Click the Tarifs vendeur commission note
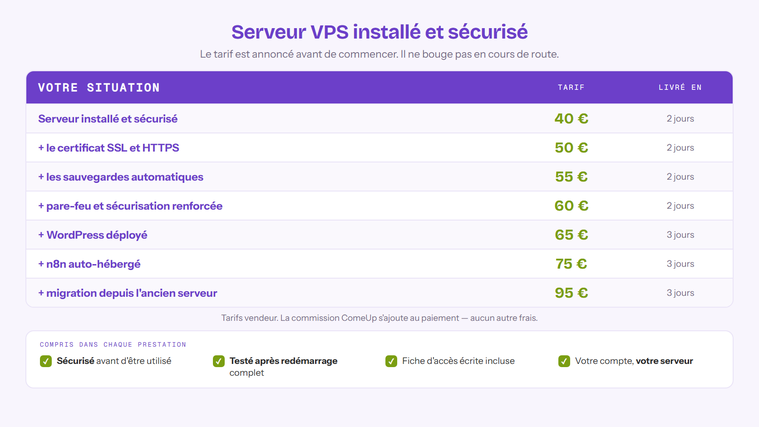This screenshot has height=427, width=759. point(380,318)
